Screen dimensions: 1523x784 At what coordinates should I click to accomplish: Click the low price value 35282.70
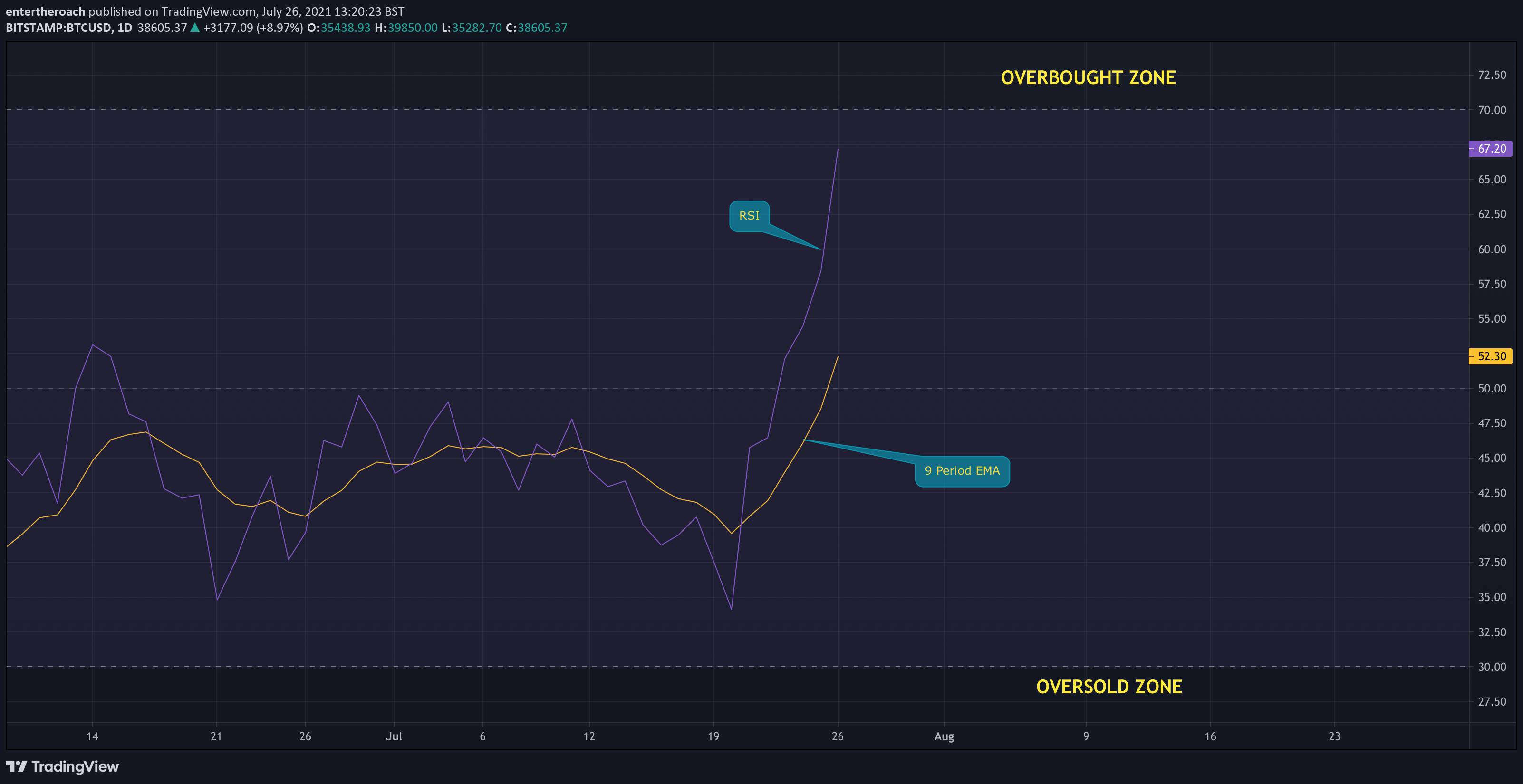pos(476,28)
